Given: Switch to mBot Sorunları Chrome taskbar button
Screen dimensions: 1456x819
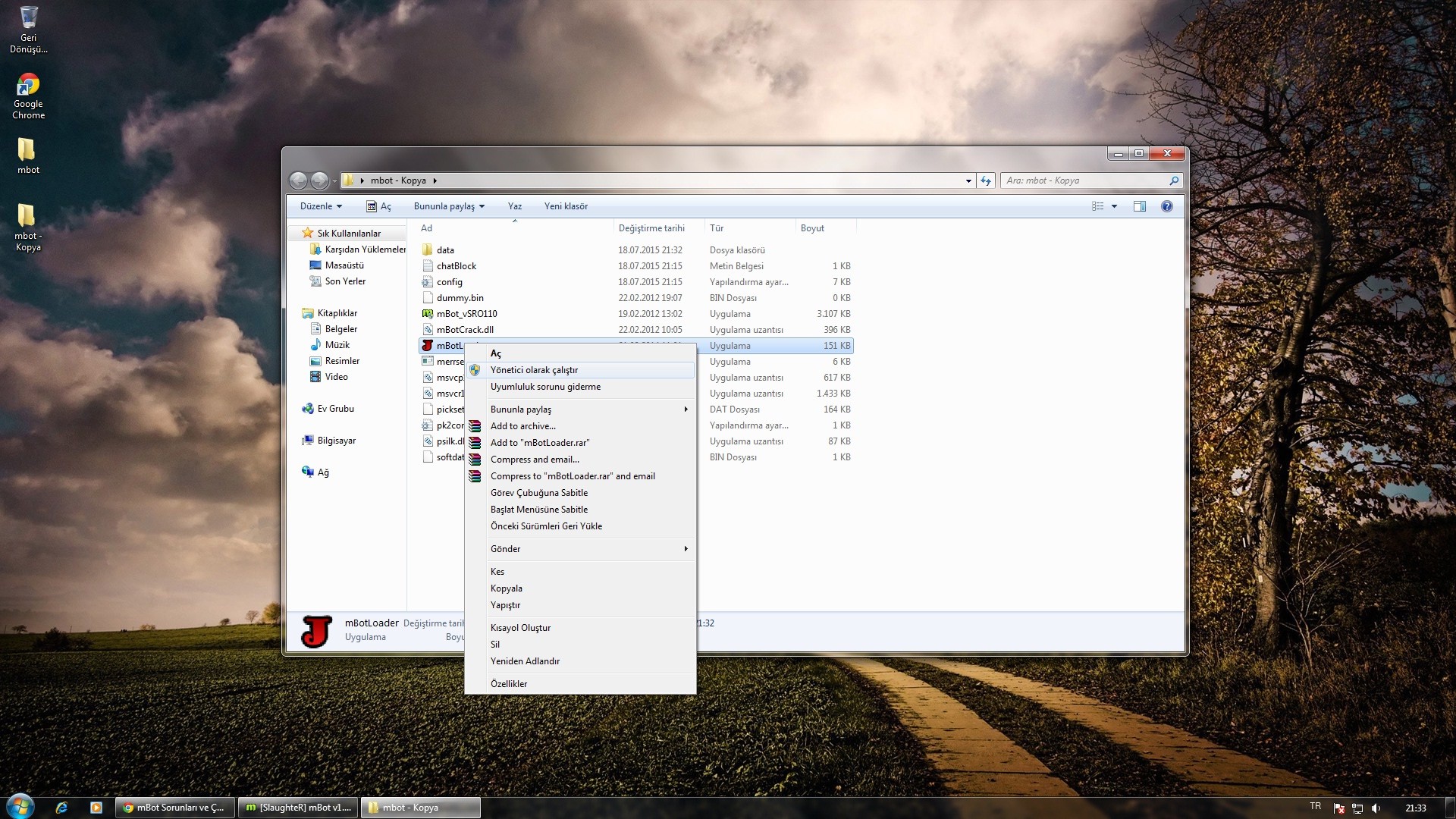Looking at the screenshot, I should (x=175, y=808).
